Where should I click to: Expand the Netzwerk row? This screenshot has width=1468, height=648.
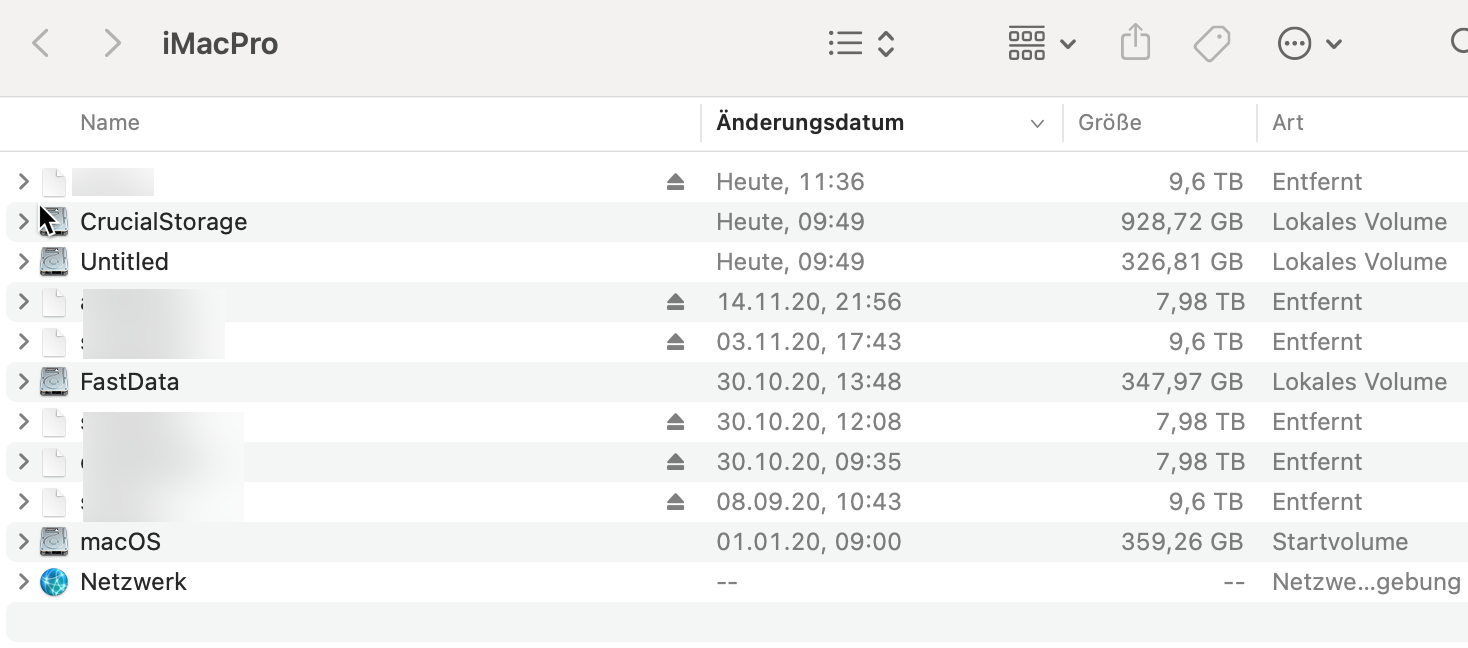click(23, 582)
